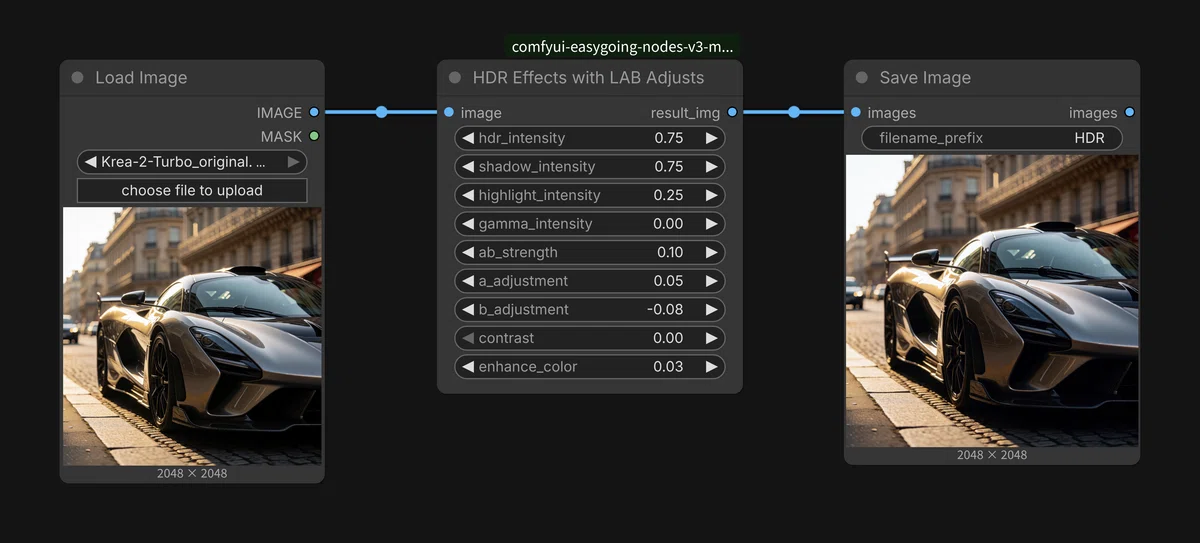Click the MASK output port of Load Image

tap(314, 136)
